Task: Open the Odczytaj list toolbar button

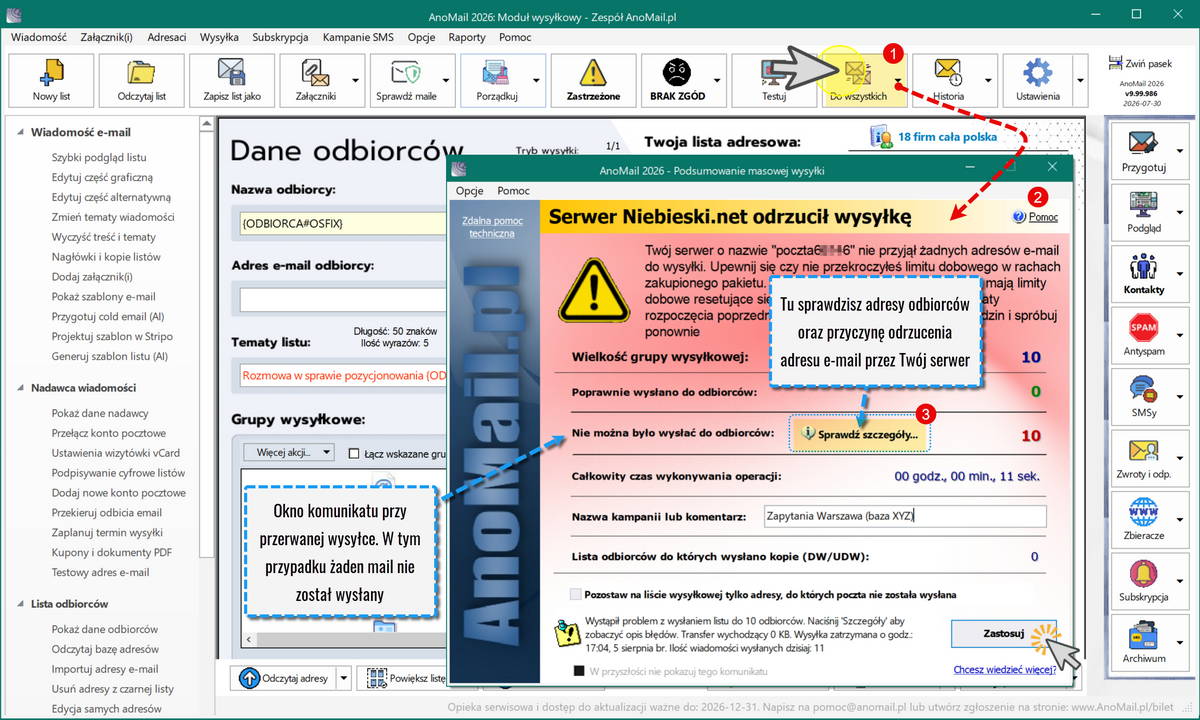Action: tap(141, 80)
